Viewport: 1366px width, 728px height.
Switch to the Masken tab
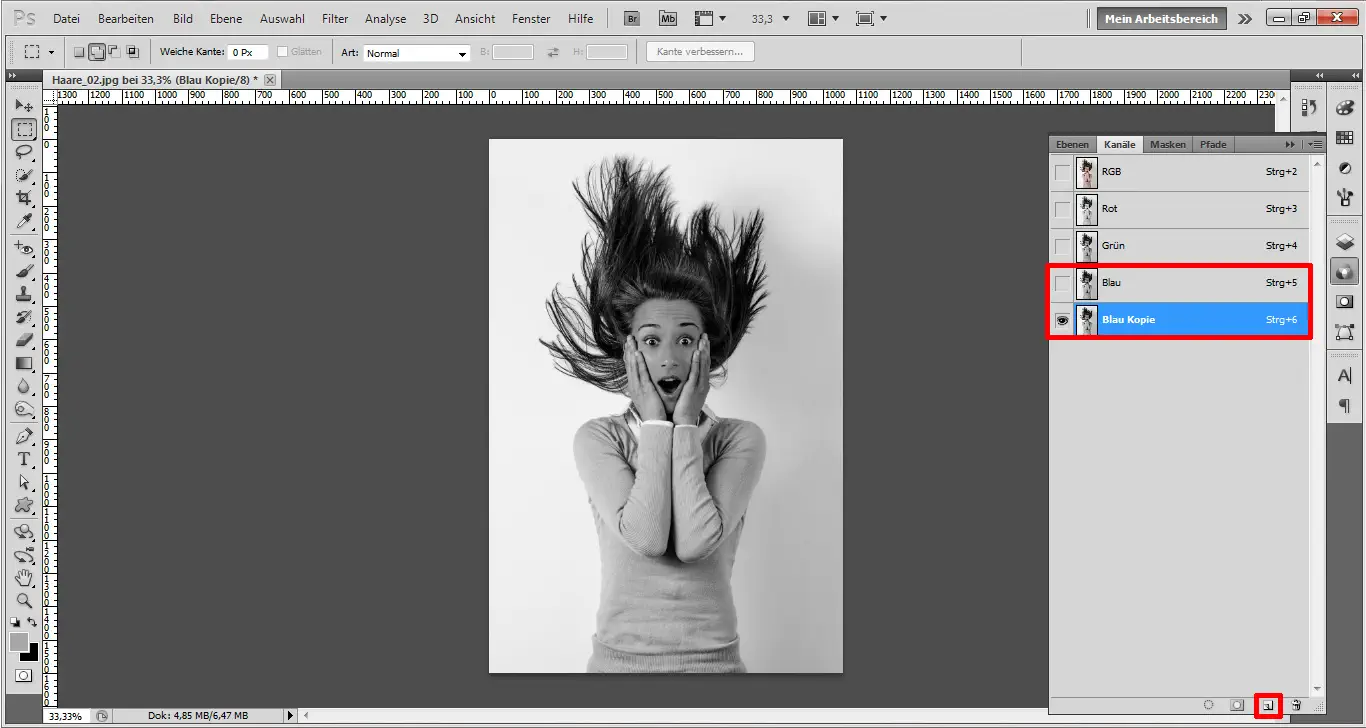(1167, 144)
